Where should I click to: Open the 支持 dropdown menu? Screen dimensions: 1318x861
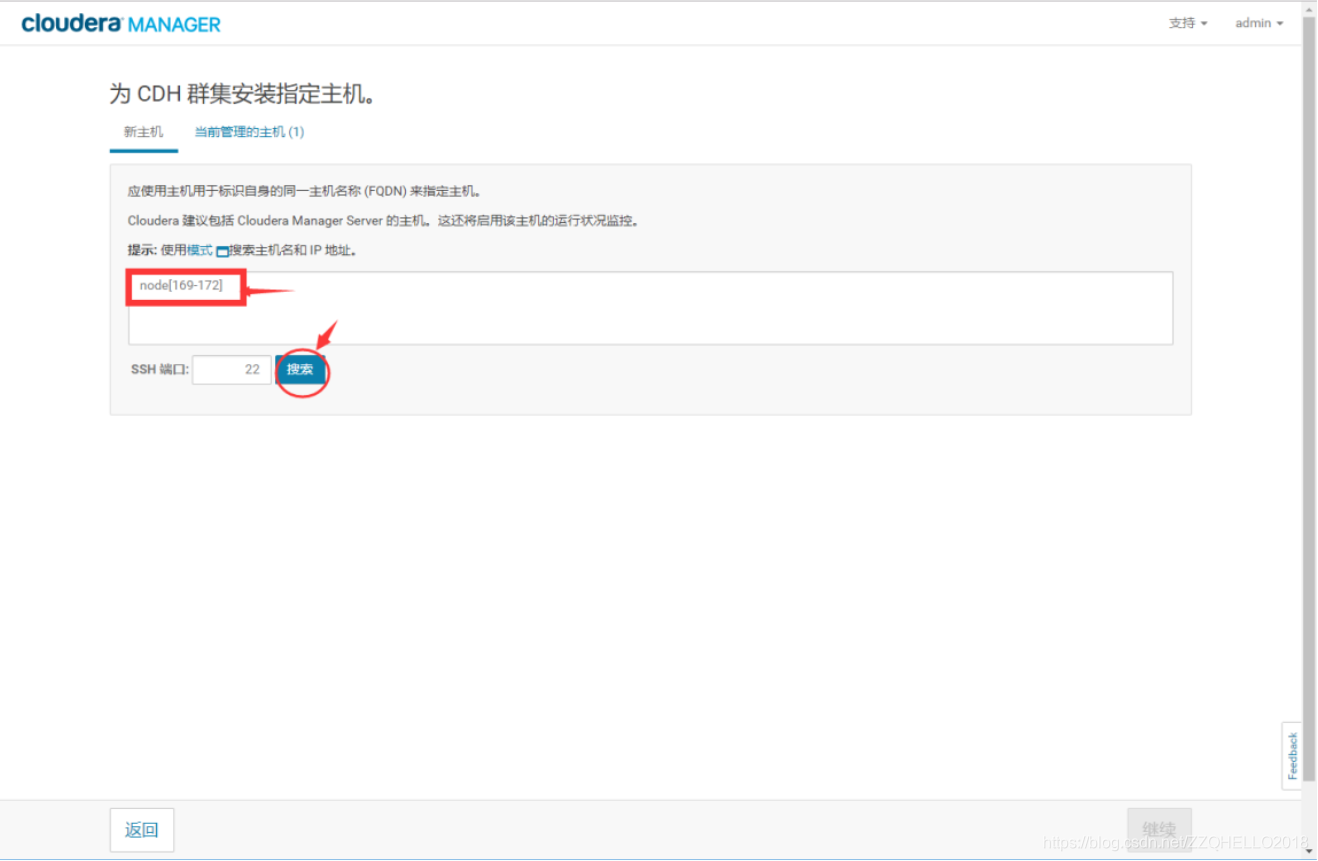pos(1188,23)
